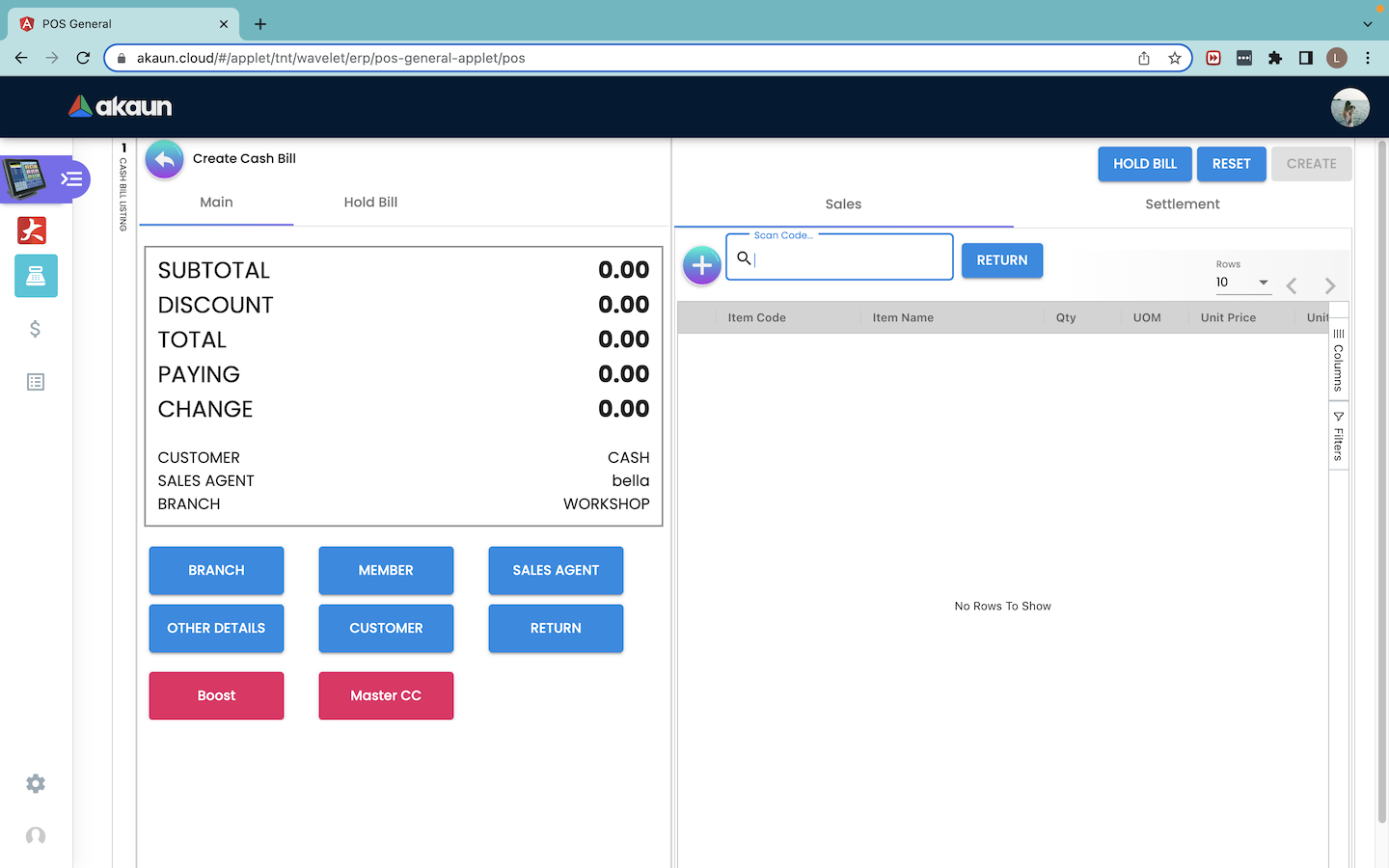The height and width of the screenshot is (868, 1389).
Task: Navigate back with browser back arrow
Action: tap(21, 58)
